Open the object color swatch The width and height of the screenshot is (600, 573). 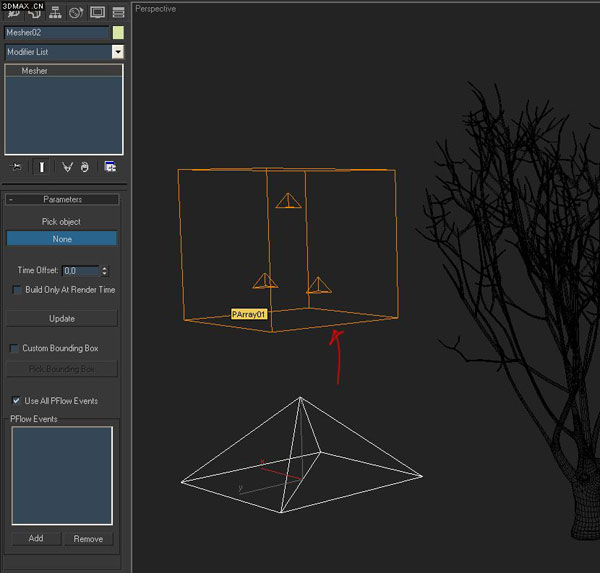click(x=118, y=33)
